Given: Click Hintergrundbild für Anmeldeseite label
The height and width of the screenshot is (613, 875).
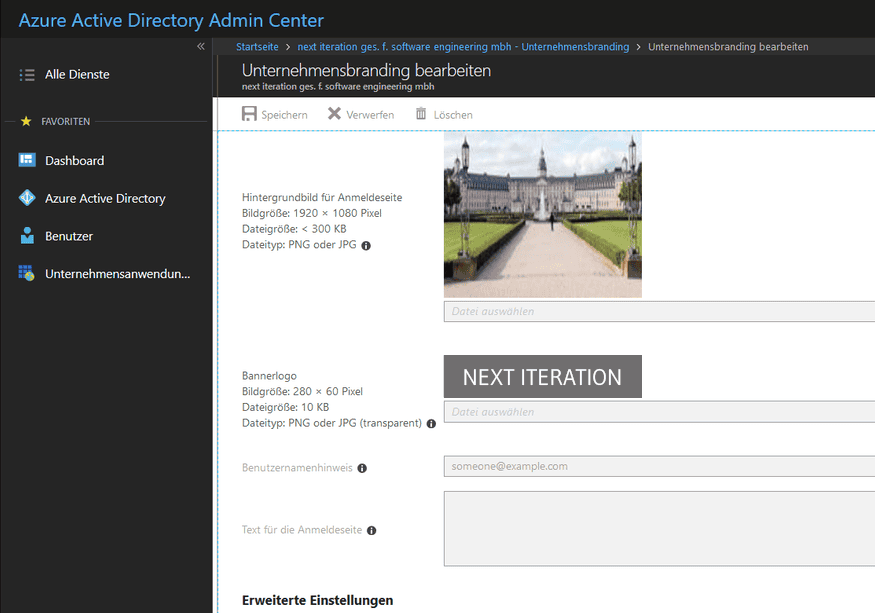Looking at the screenshot, I should [x=322, y=197].
